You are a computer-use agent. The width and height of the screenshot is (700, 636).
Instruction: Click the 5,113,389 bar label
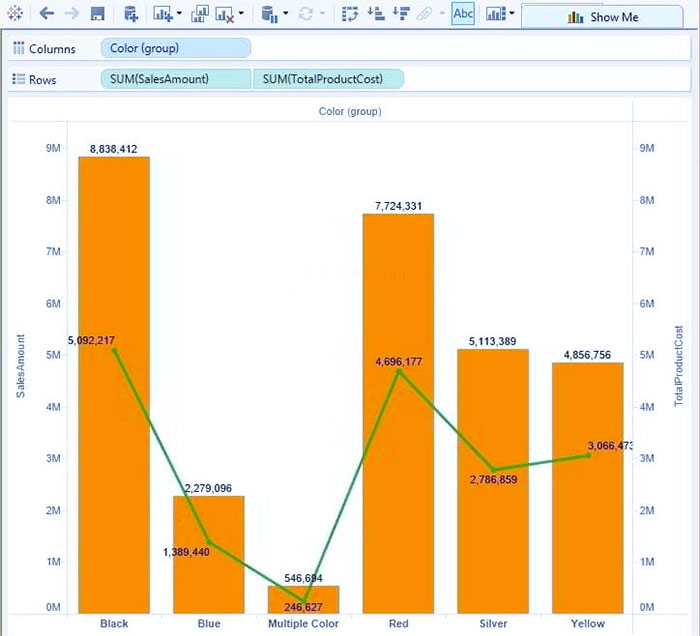tap(492, 341)
